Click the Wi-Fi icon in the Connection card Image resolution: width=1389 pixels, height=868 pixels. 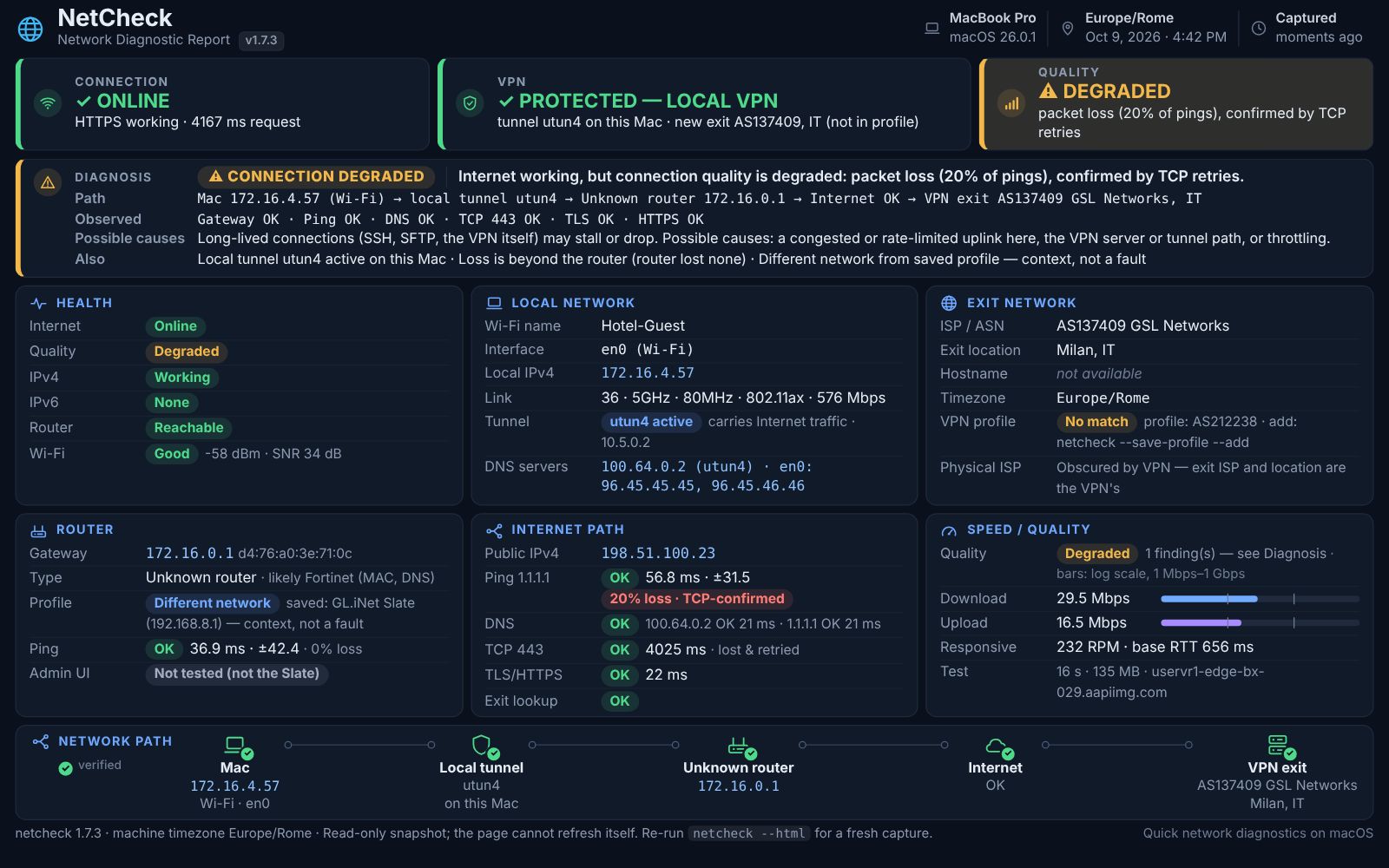click(x=48, y=103)
